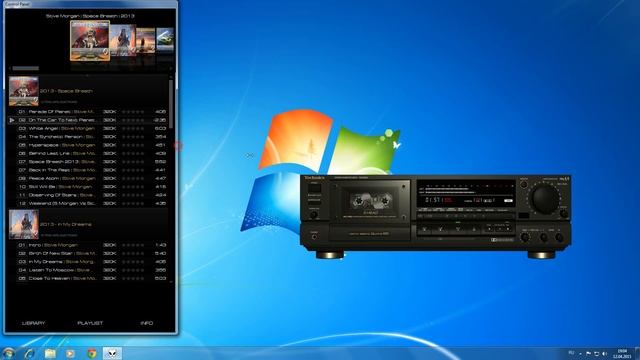Click the taskbar clock and date
The image size is (640, 360).
coord(622,353)
